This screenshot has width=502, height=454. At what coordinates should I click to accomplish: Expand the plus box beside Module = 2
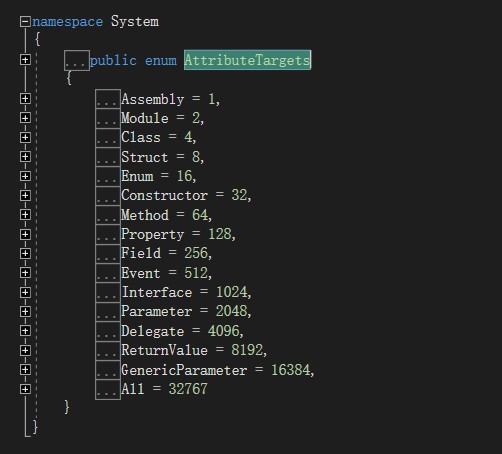[25, 118]
